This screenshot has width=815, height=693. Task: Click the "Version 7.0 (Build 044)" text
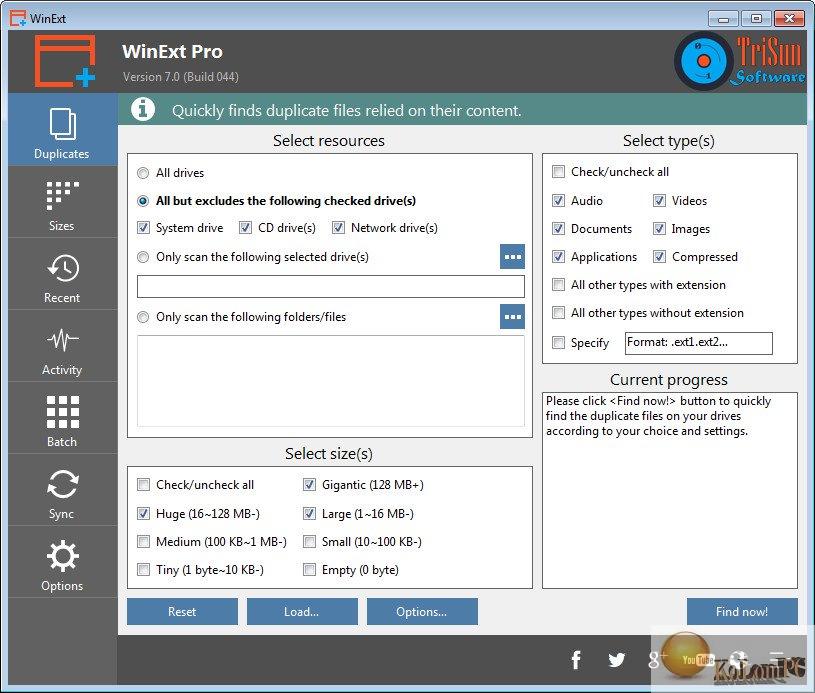click(181, 77)
